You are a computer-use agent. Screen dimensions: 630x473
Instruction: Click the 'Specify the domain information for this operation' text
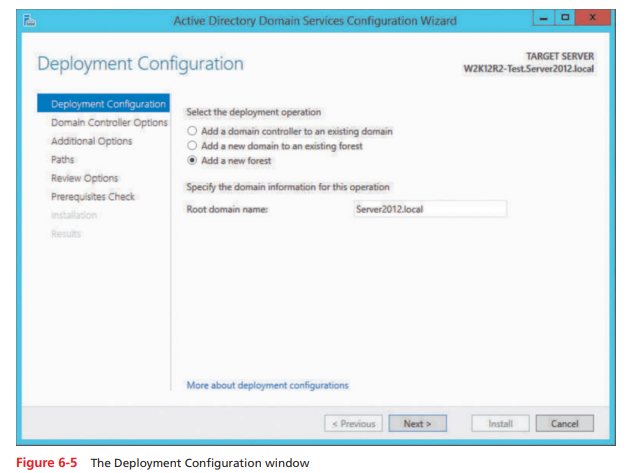pyautogui.click(x=288, y=187)
